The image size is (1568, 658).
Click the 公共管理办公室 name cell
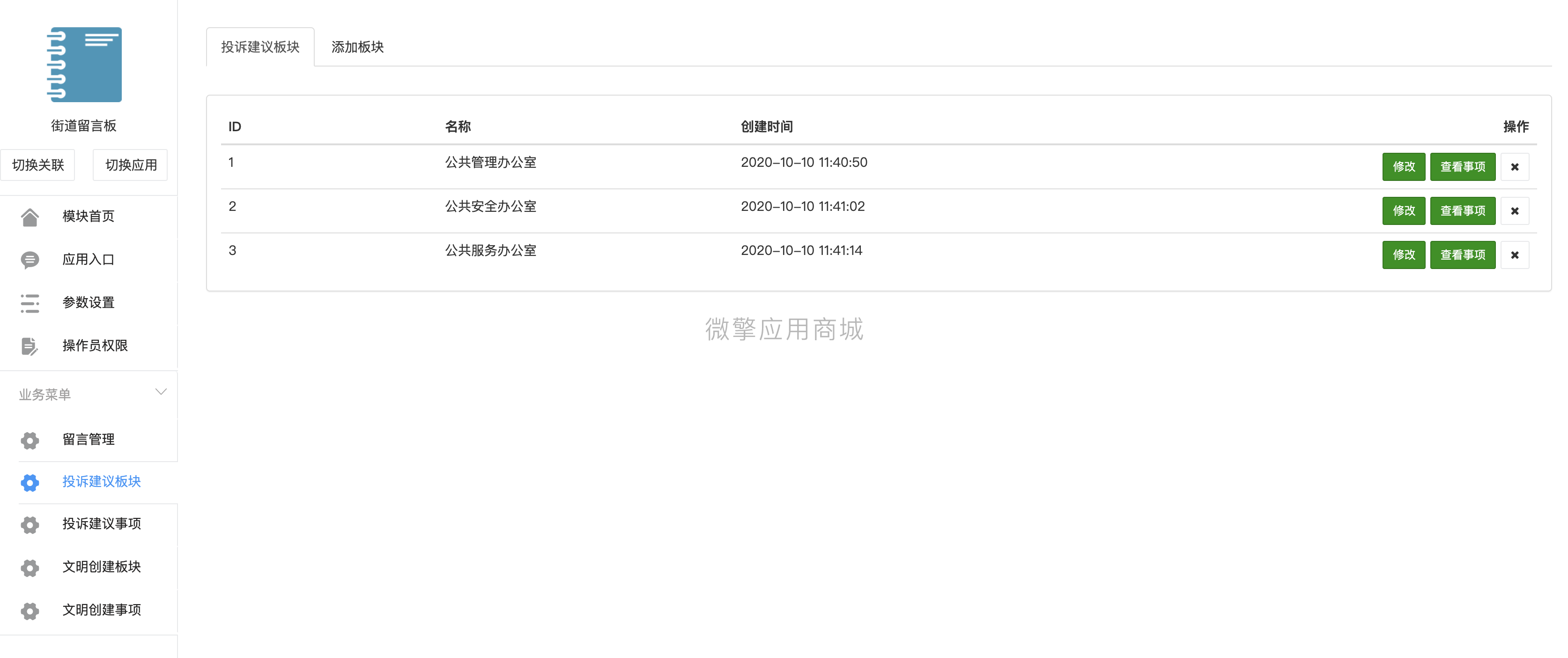[491, 163]
